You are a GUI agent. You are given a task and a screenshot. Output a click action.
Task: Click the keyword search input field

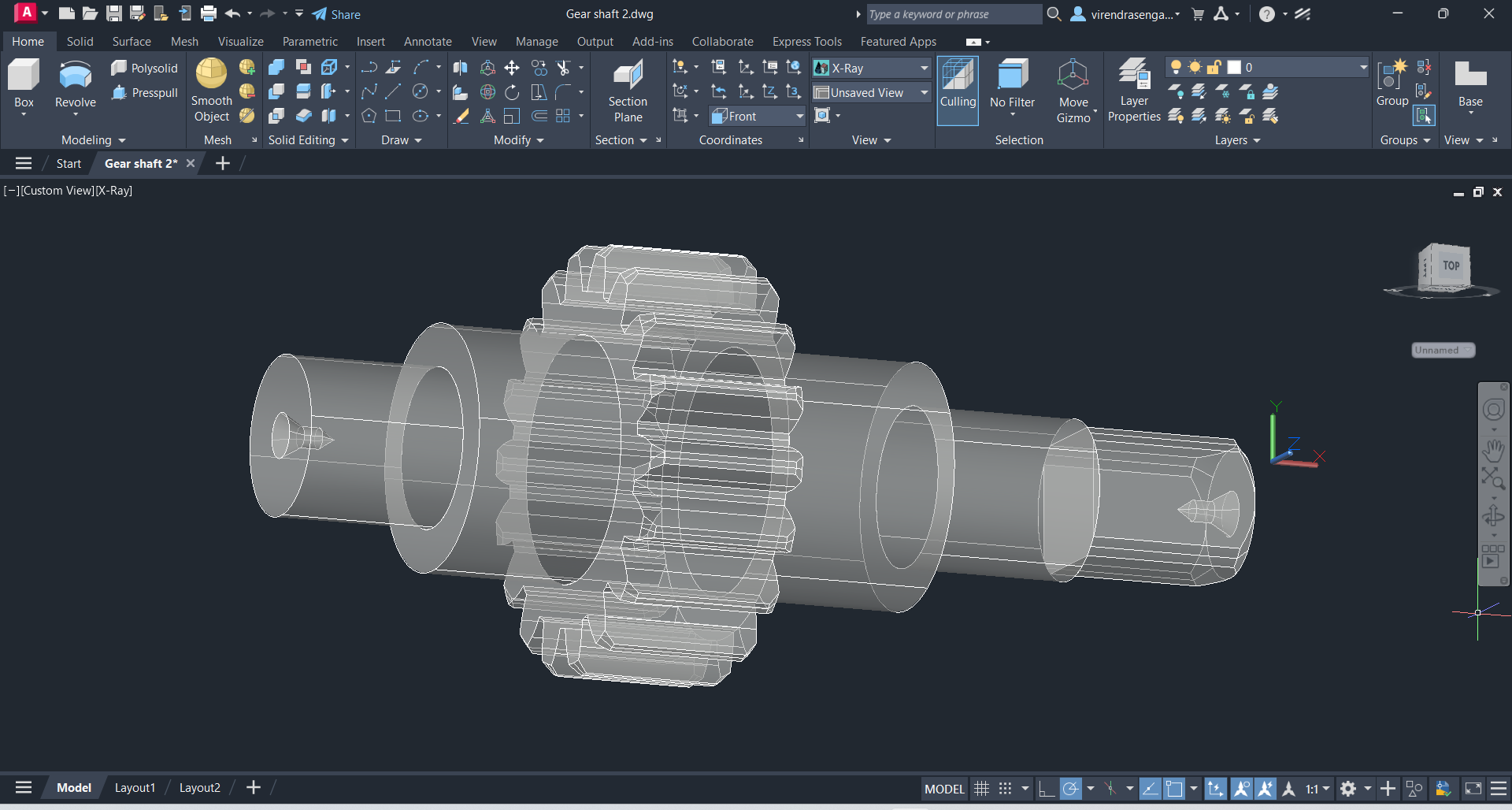[x=954, y=14]
